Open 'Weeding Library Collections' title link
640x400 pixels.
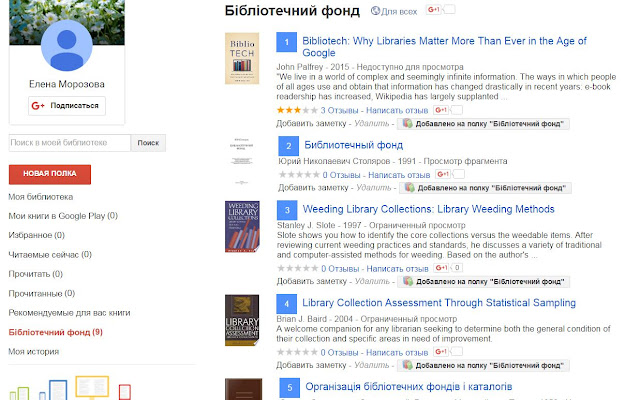429,209
